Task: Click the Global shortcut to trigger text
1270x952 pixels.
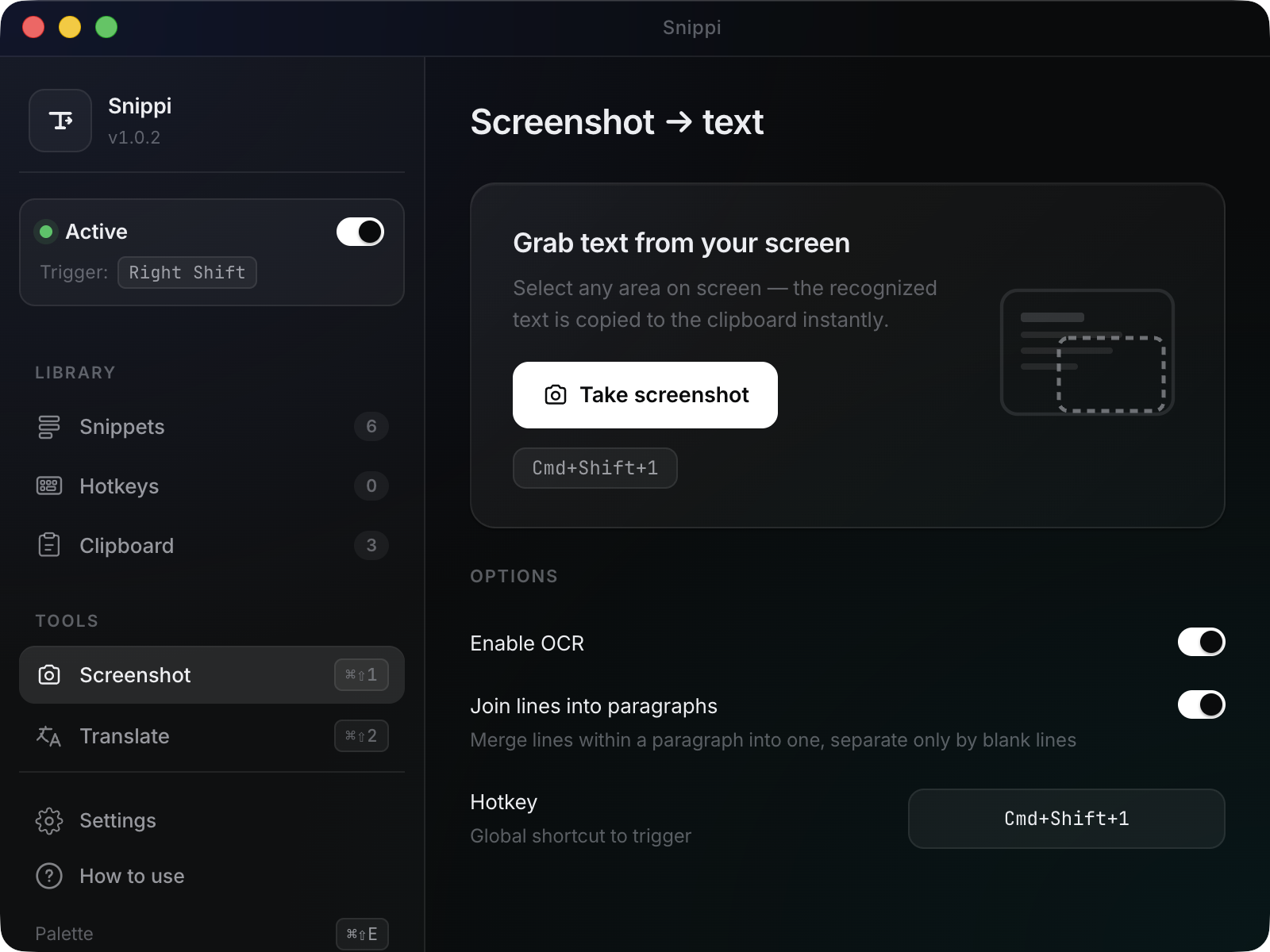Action: [x=580, y=836]
